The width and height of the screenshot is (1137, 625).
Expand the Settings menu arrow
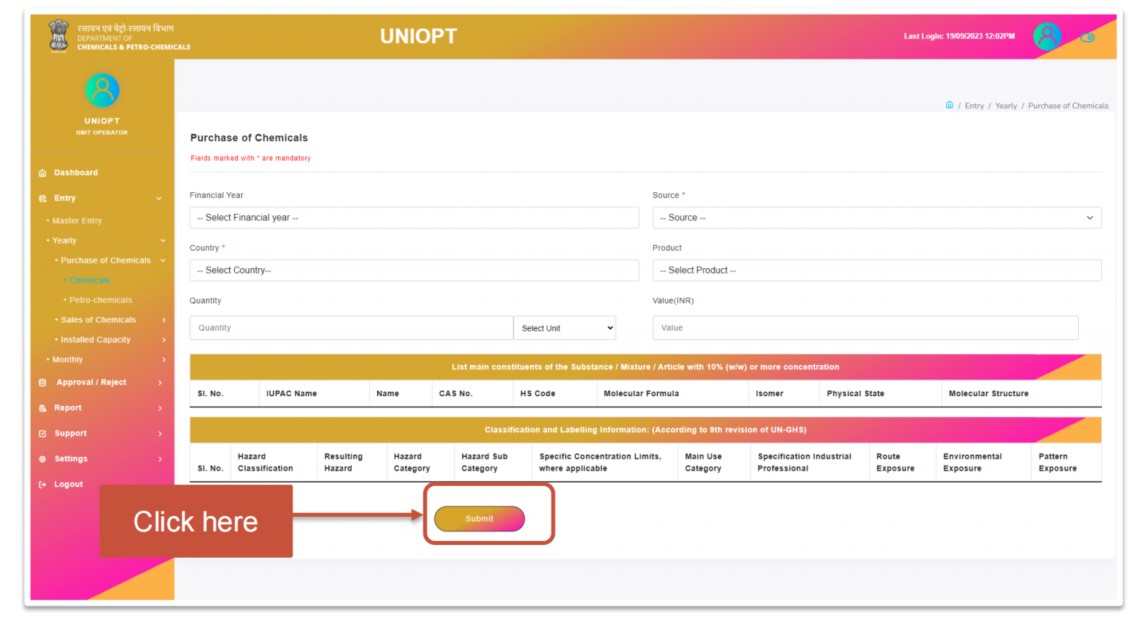pos(160,459)
